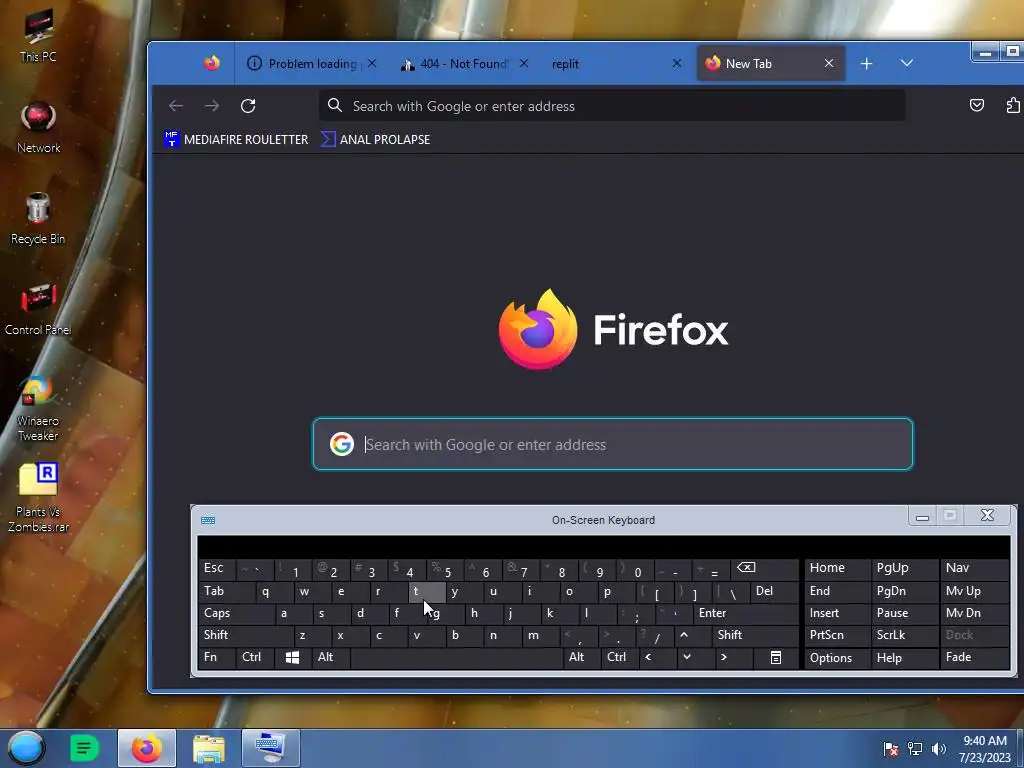Click the spacebar on on-screen keyboard
The height and width of the screenshot is (768, 1024).
[x=456, y=658]
